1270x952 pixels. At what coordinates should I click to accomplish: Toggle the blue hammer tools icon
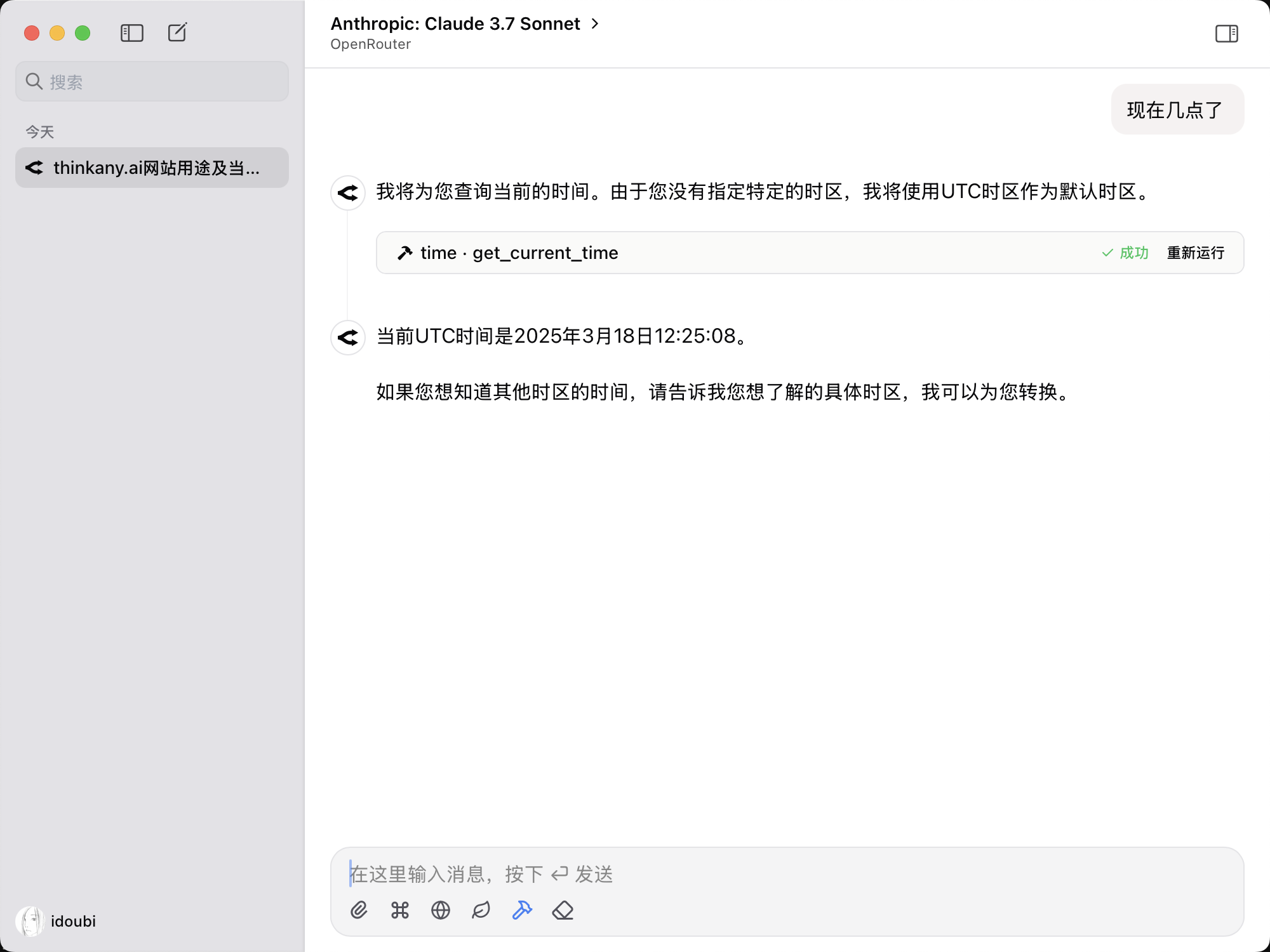tap(522, 910)
